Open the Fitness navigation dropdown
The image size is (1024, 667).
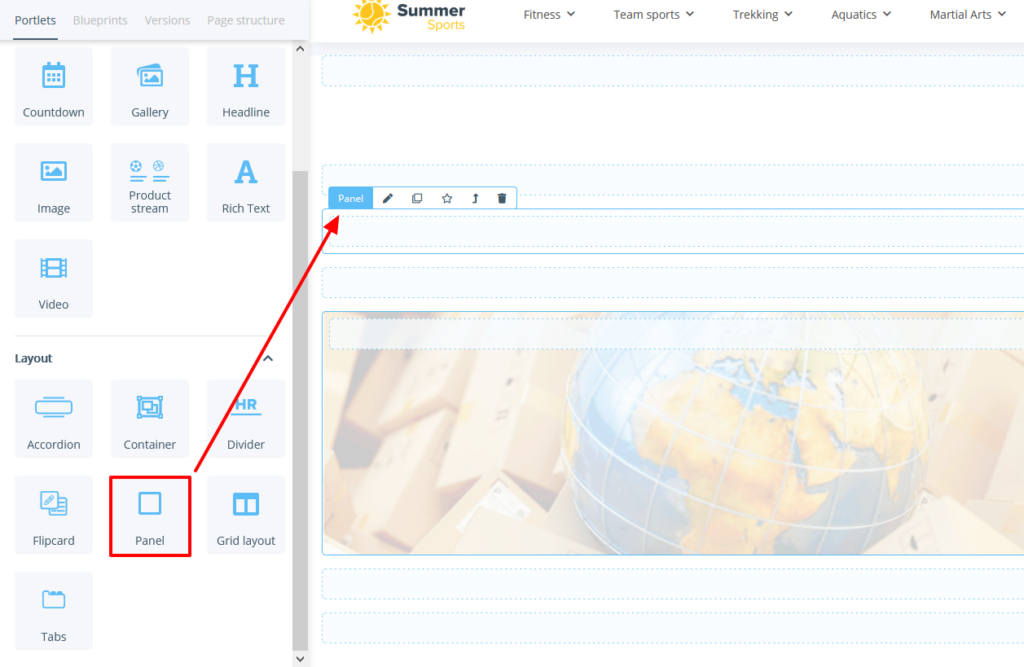[x=548, y=14]
